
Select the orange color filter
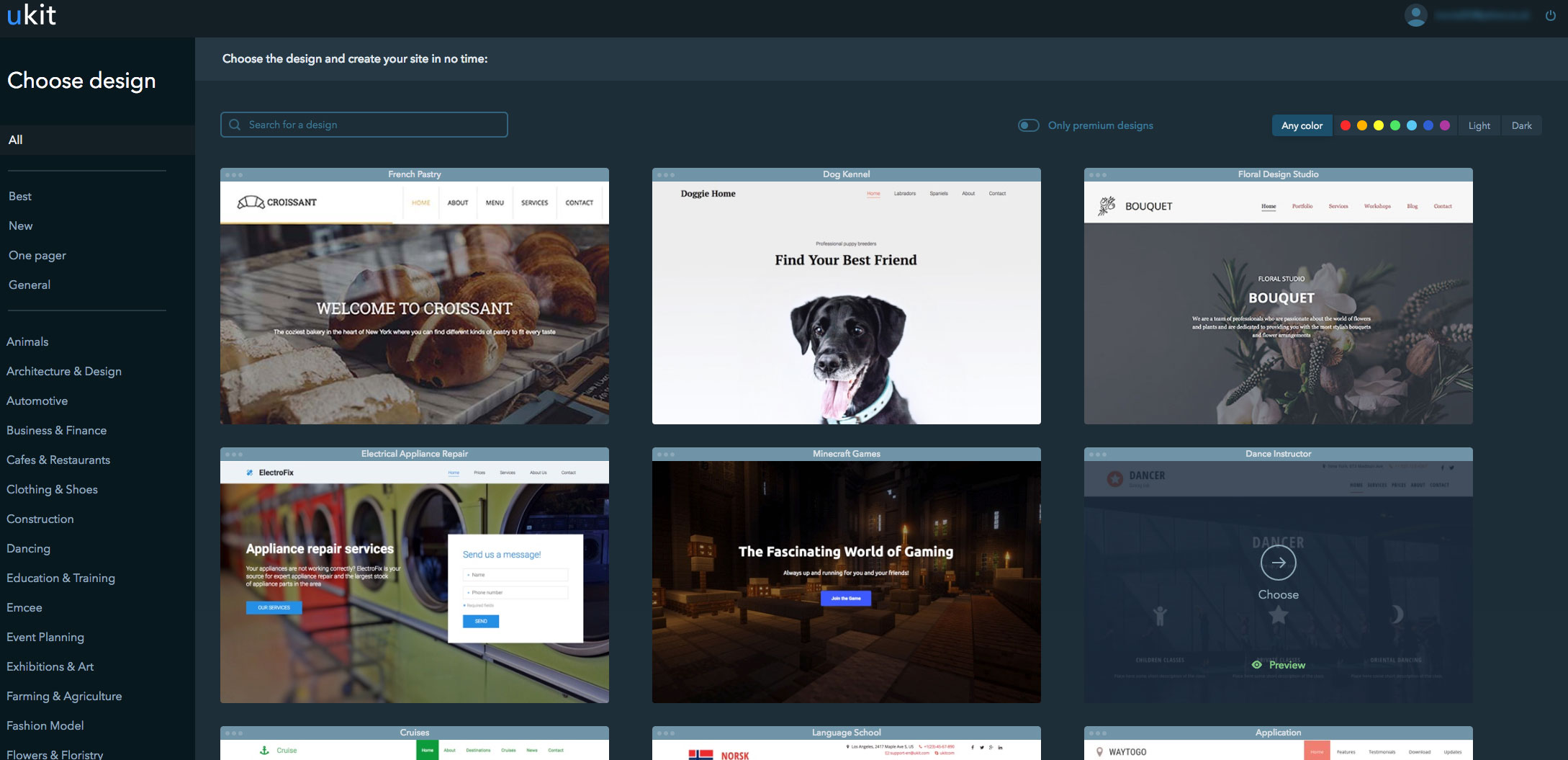(x=1361, y=125)
